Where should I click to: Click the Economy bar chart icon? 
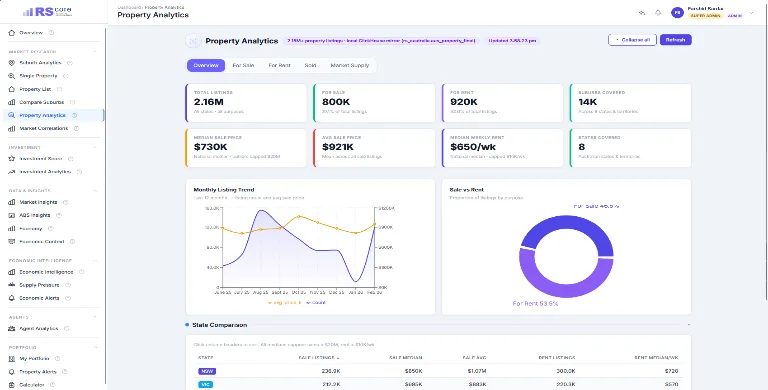12,228
